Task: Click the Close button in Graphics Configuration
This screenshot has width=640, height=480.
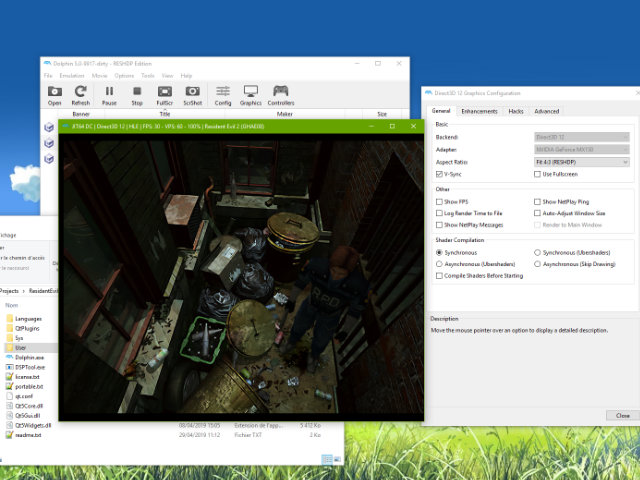Action: coord(622,416)
